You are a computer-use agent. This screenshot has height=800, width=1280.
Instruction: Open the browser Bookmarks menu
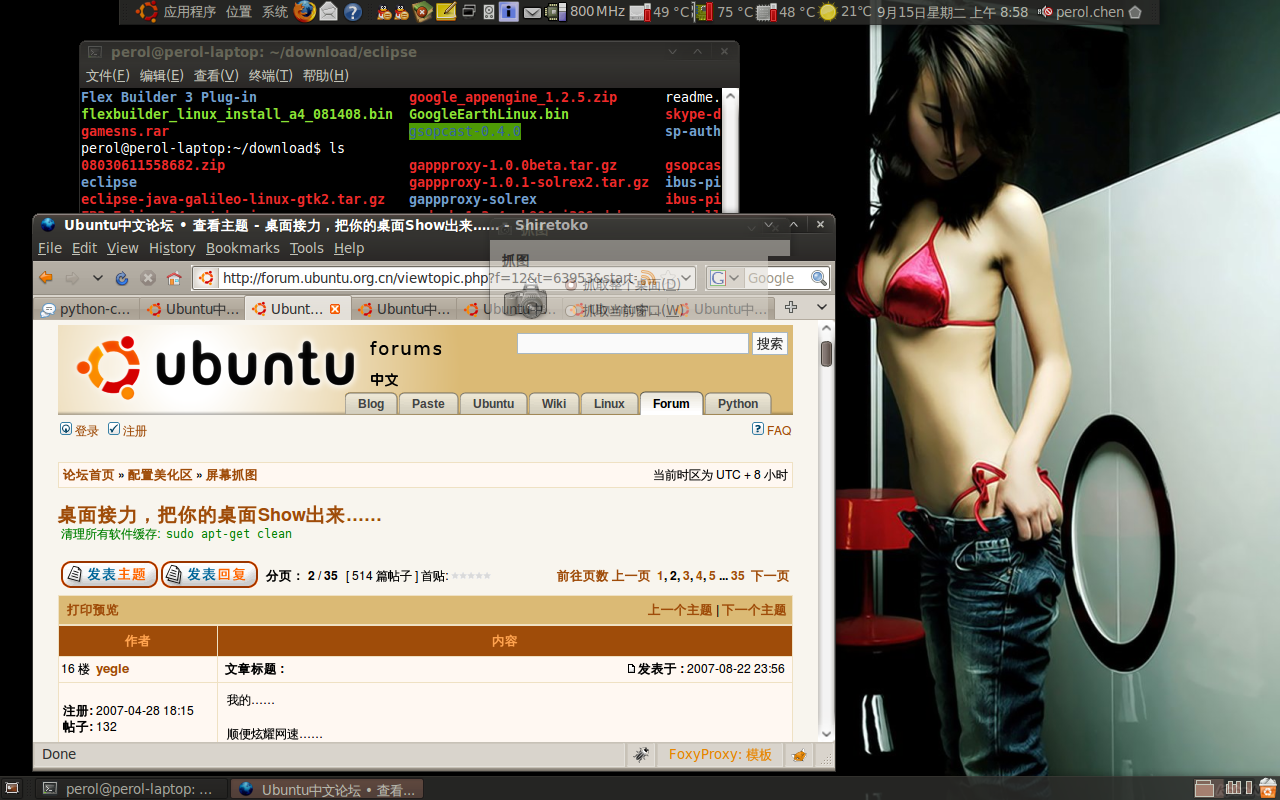click(x=243, y=248)
